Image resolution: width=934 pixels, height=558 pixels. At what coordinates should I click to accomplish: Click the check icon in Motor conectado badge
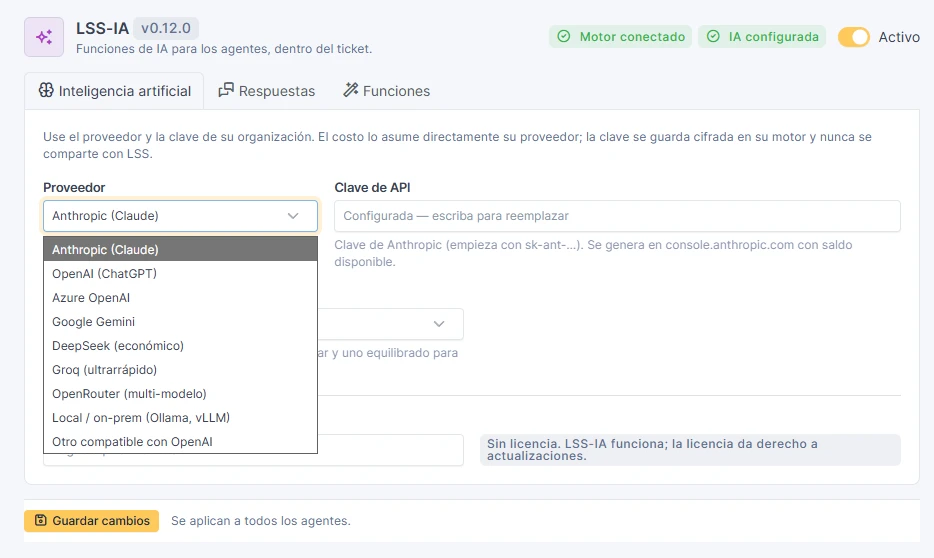563,36
